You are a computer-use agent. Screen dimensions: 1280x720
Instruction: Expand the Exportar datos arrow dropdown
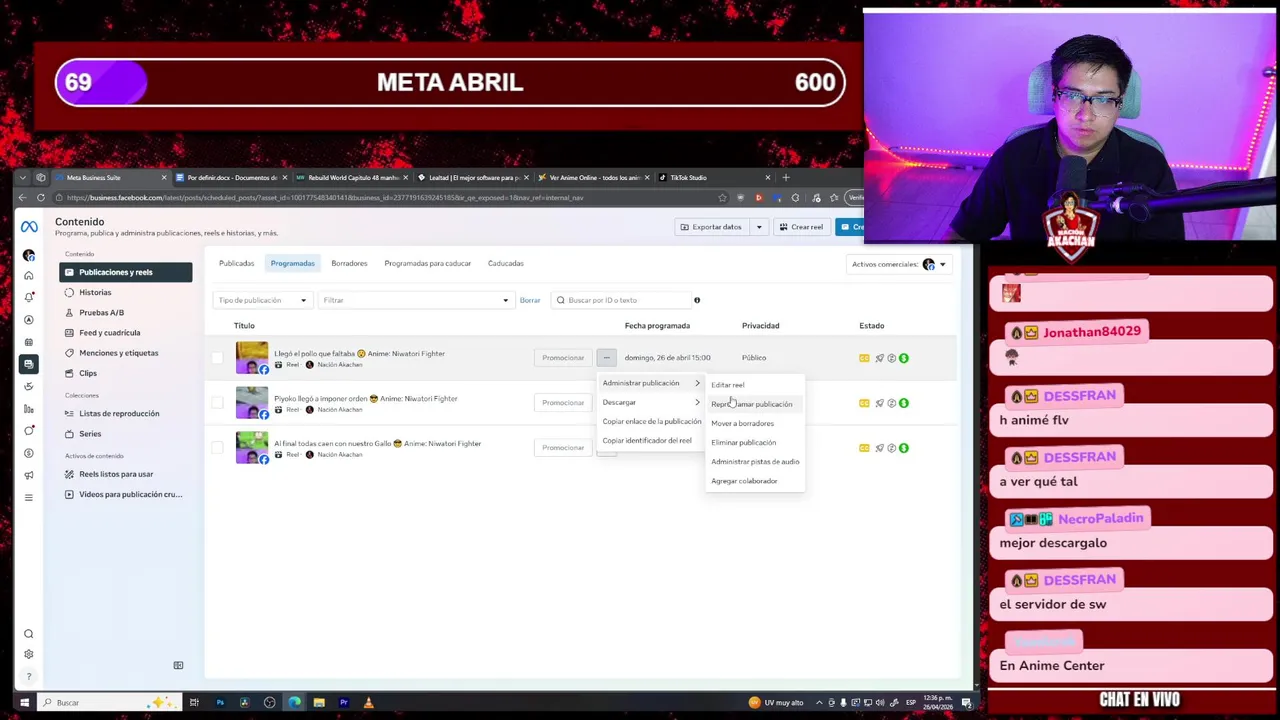click(x=759, y=227)
